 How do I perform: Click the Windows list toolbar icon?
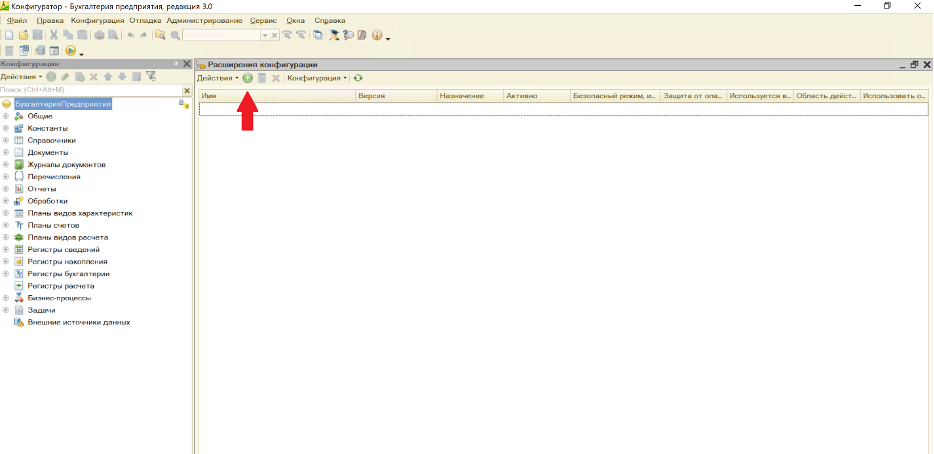[x=318, y=35]
